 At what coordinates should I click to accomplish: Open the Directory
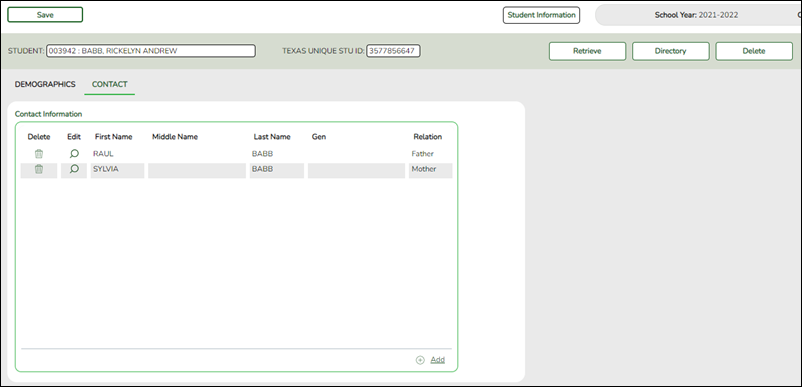671,51
